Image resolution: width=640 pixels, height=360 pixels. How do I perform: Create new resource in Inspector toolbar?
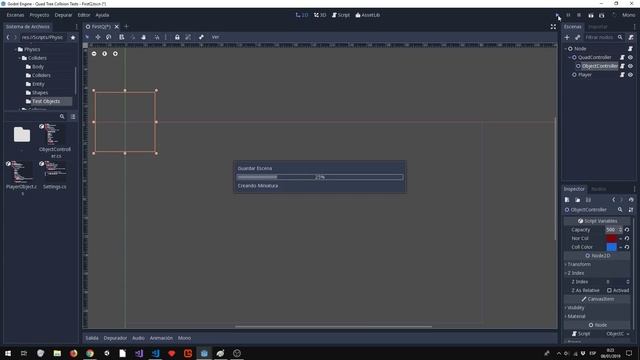(567, 200)
